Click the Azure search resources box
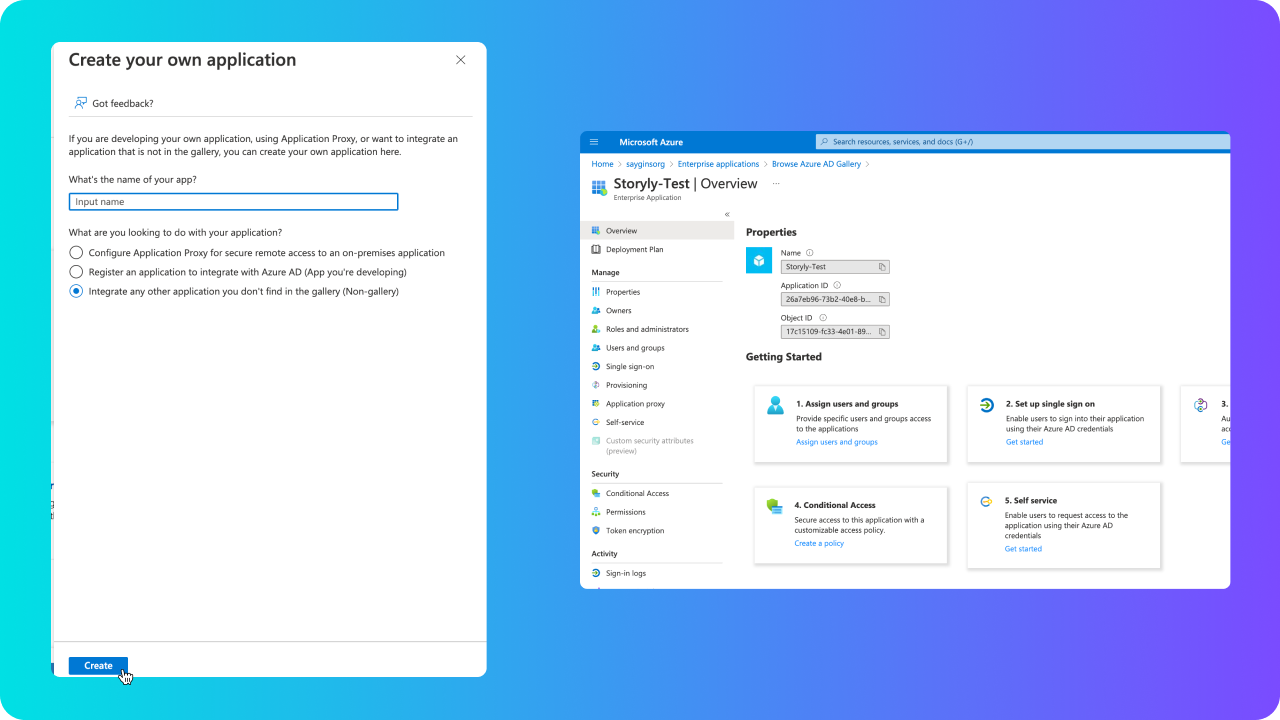The height and width of the screenshot is (720, 1280). tap(1023, 142)
